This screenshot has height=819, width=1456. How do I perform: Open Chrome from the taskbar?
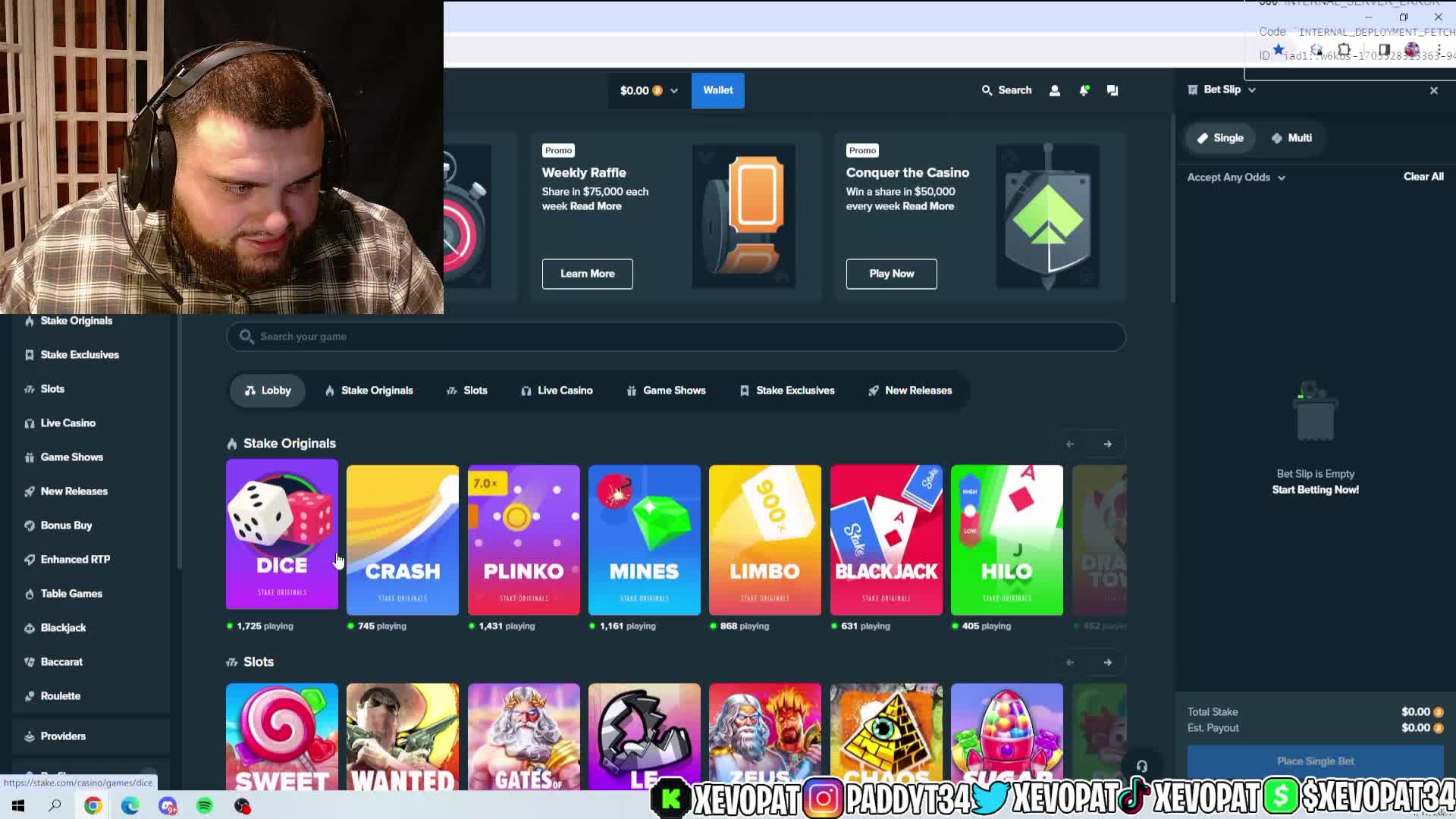(x=93, y=805)
